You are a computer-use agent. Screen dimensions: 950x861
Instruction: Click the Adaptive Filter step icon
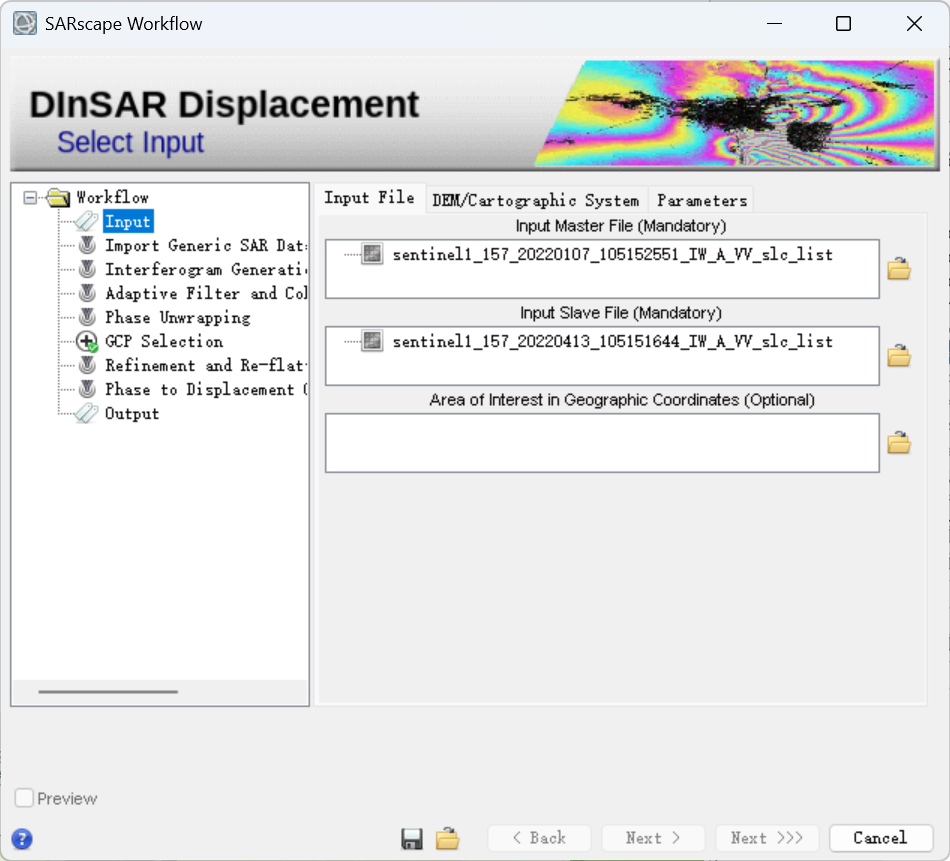tap(87, 293)
